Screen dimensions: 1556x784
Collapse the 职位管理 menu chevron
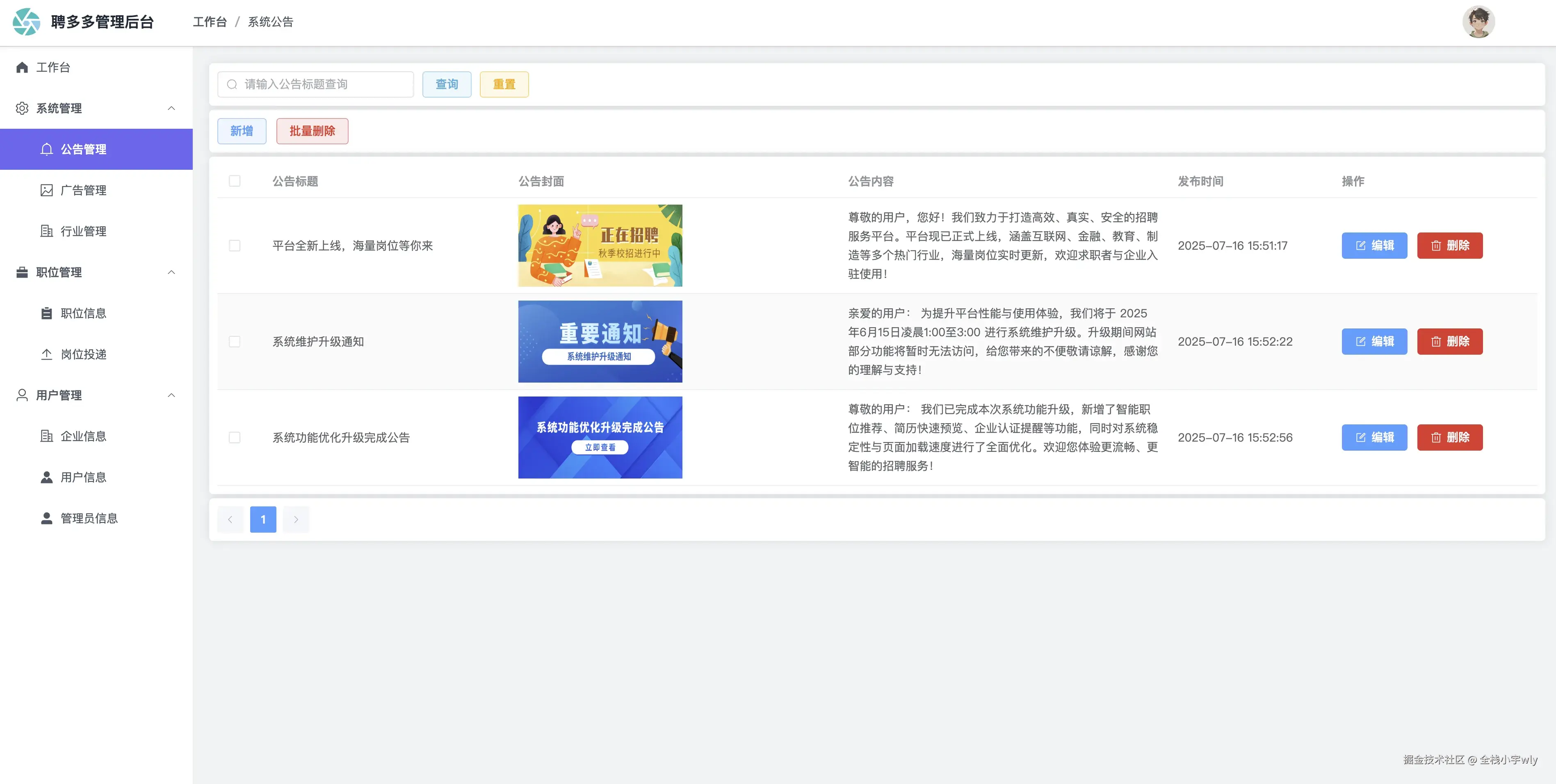[x=171, y=272]
